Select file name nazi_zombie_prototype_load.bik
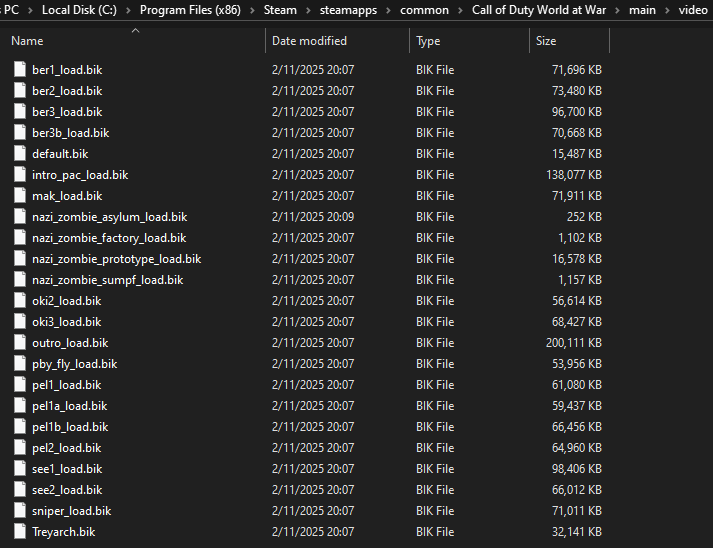This screenshot has width=713, height=548. click(x=116, y=259)
